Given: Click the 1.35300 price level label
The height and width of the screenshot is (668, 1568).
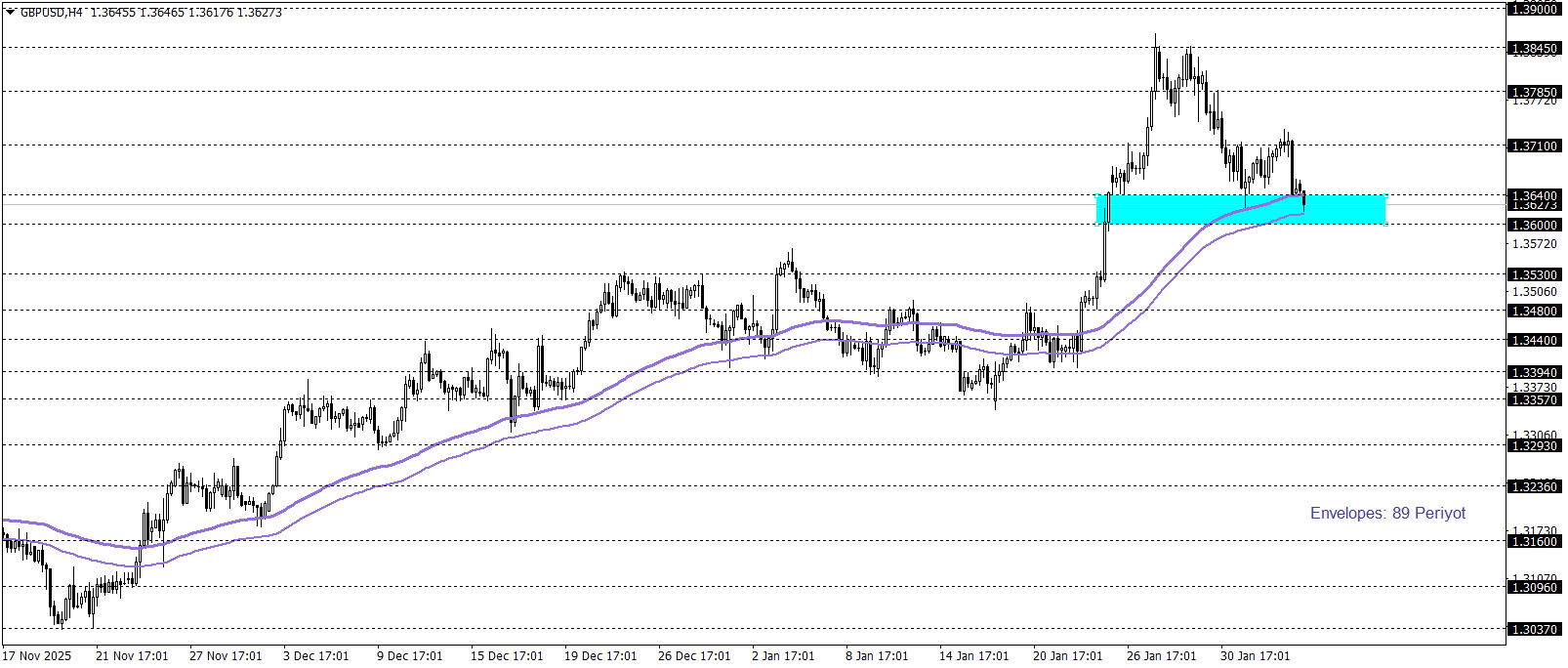Looking at the screenshot, I should click(x=1534, y=275).
